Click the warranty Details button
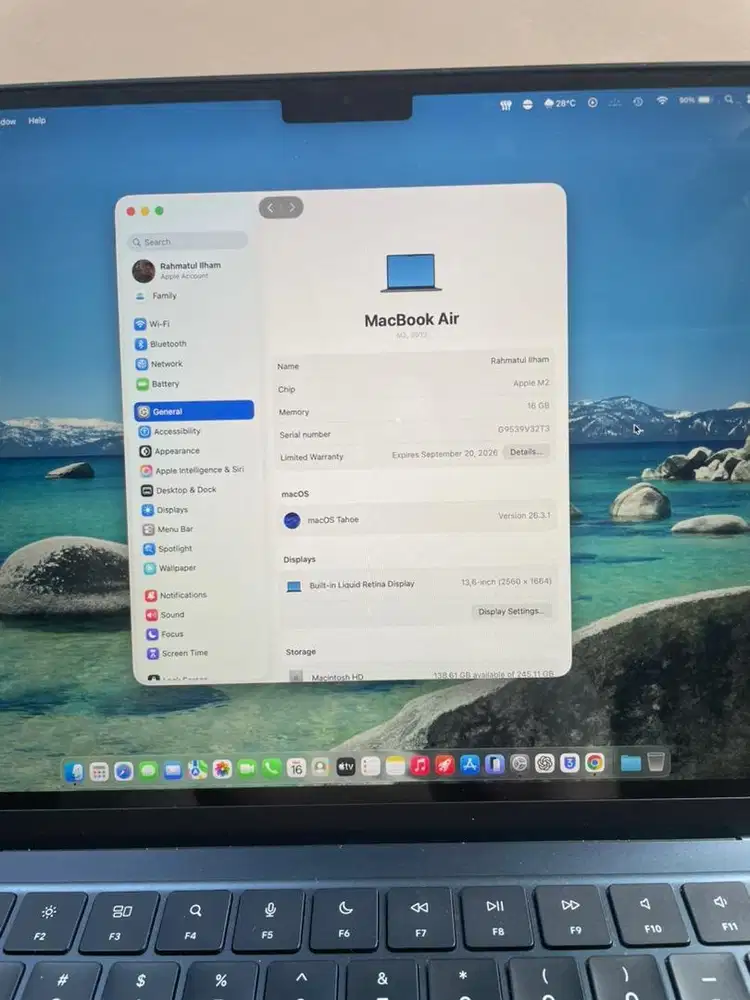The image size is (750, 1000). [x=526, y=452]
